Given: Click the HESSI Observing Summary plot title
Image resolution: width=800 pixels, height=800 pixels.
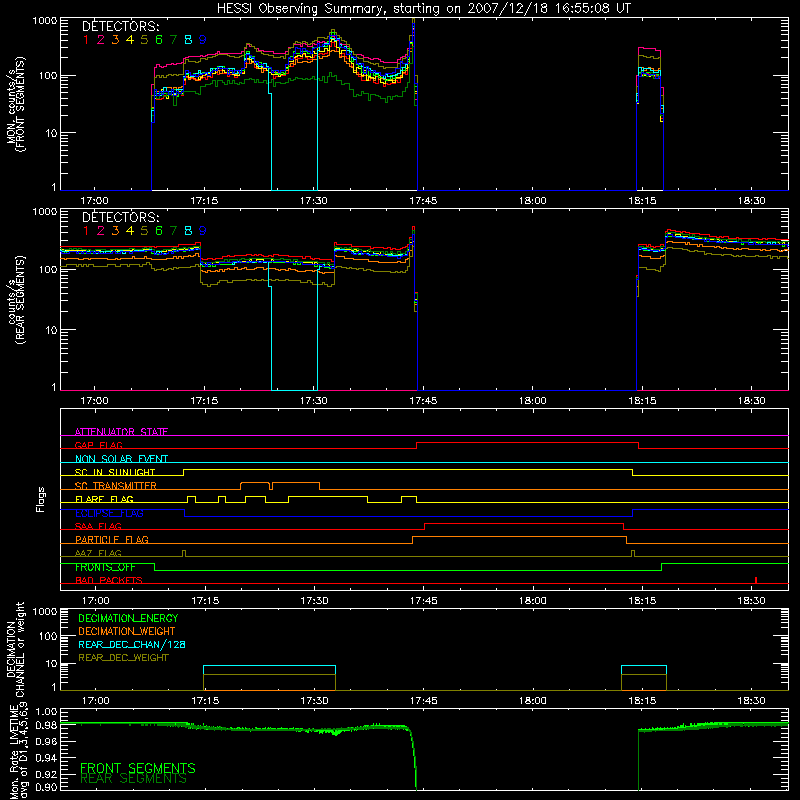Looking at the screenshot, I should pos(424,9).
